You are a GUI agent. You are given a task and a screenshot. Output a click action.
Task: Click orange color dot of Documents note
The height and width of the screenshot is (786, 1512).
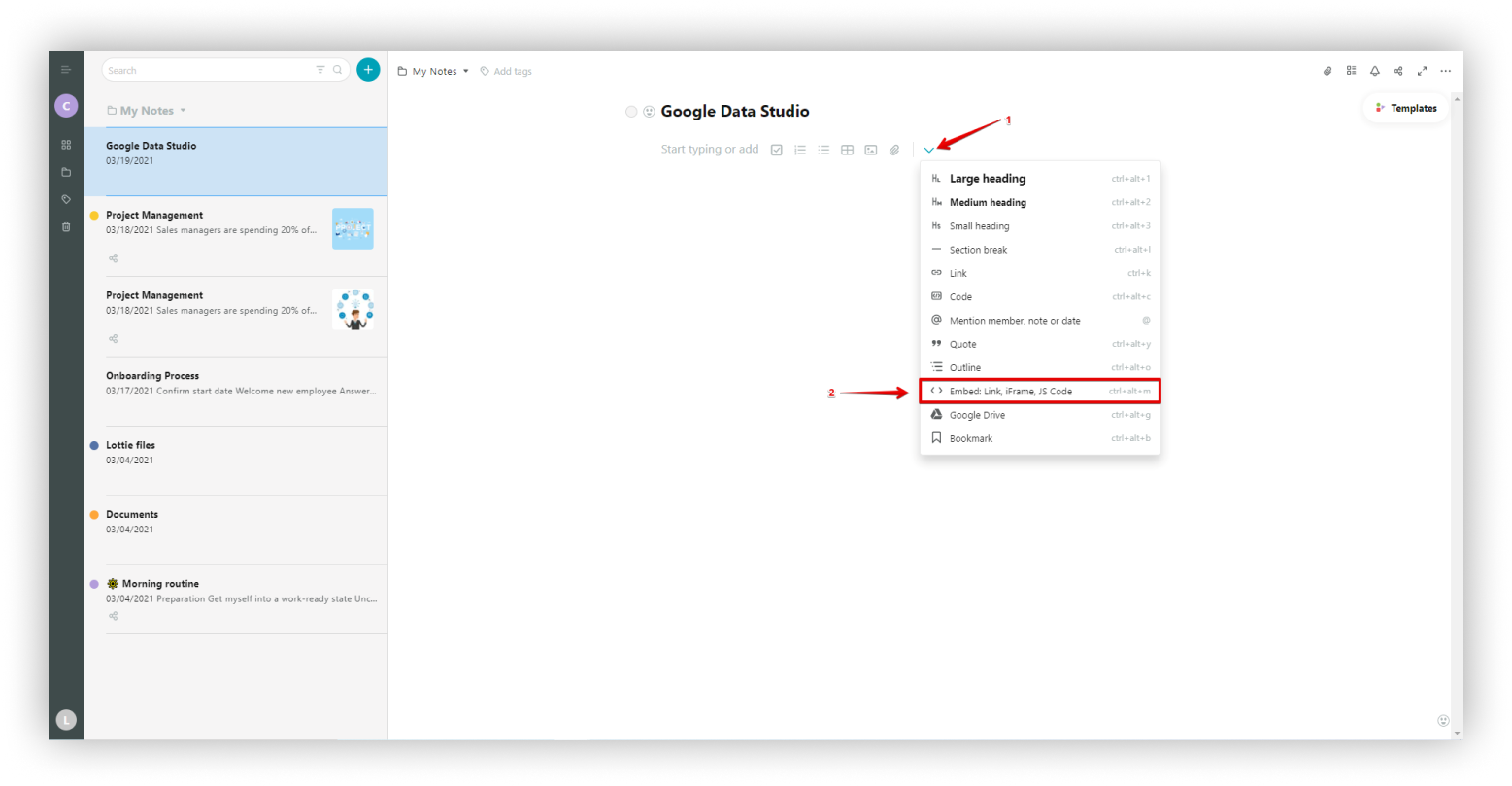pyautogui.click(x=94, y=515)
